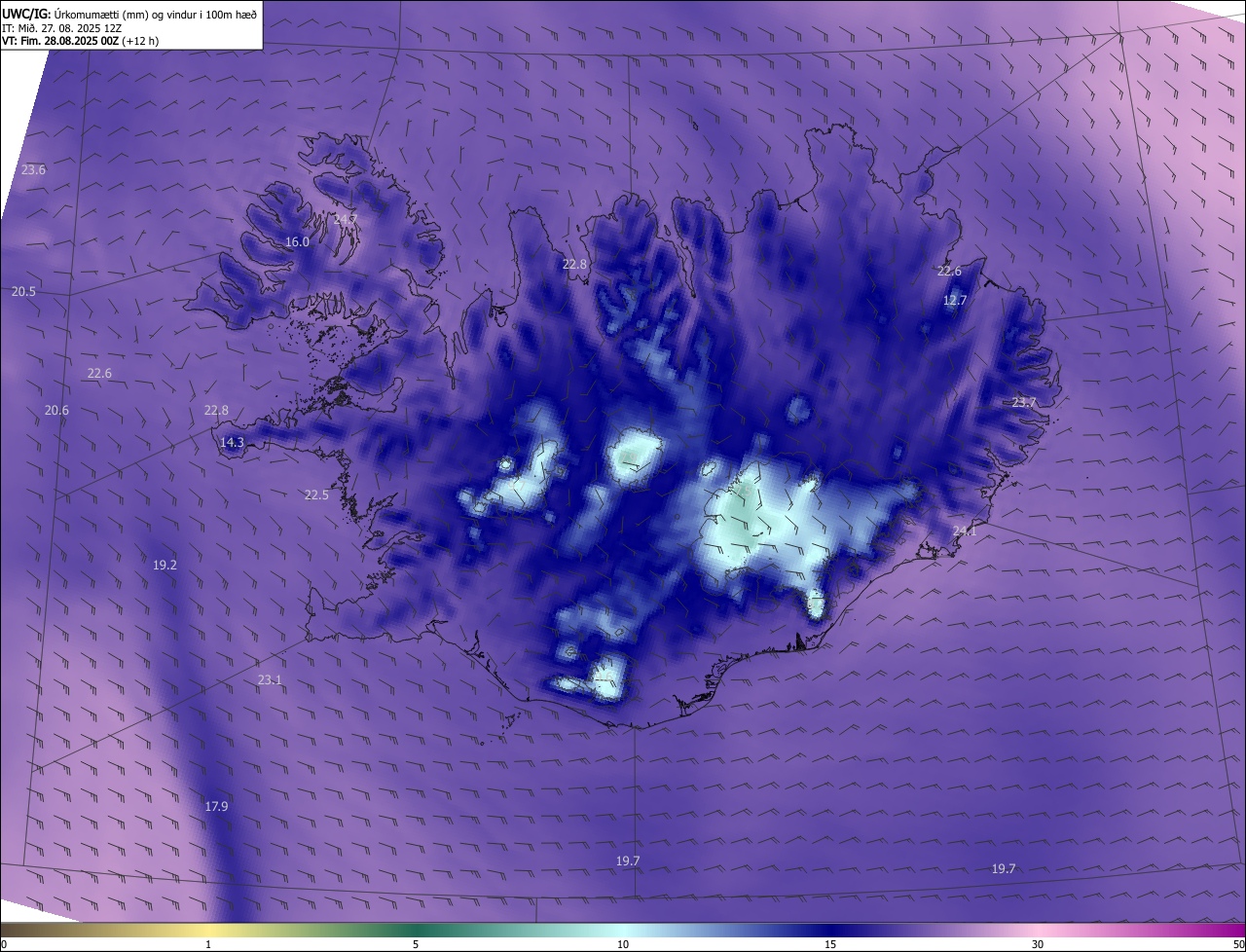The height and width of the screenshot is (952, 1246).
Task: Click the colorbar tick label '10'
Action: [x=623, y=944]
